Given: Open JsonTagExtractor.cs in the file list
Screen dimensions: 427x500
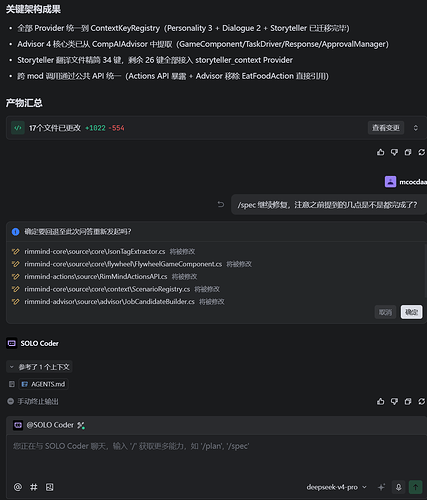Looking at the screenshot, I should click(x=95, y=251).
